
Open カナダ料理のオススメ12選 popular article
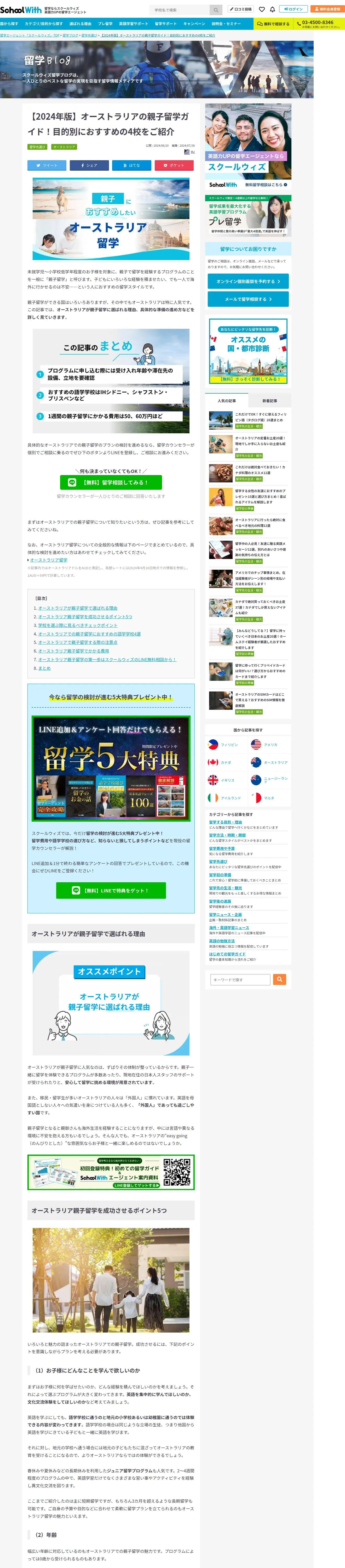pos(248,473)
